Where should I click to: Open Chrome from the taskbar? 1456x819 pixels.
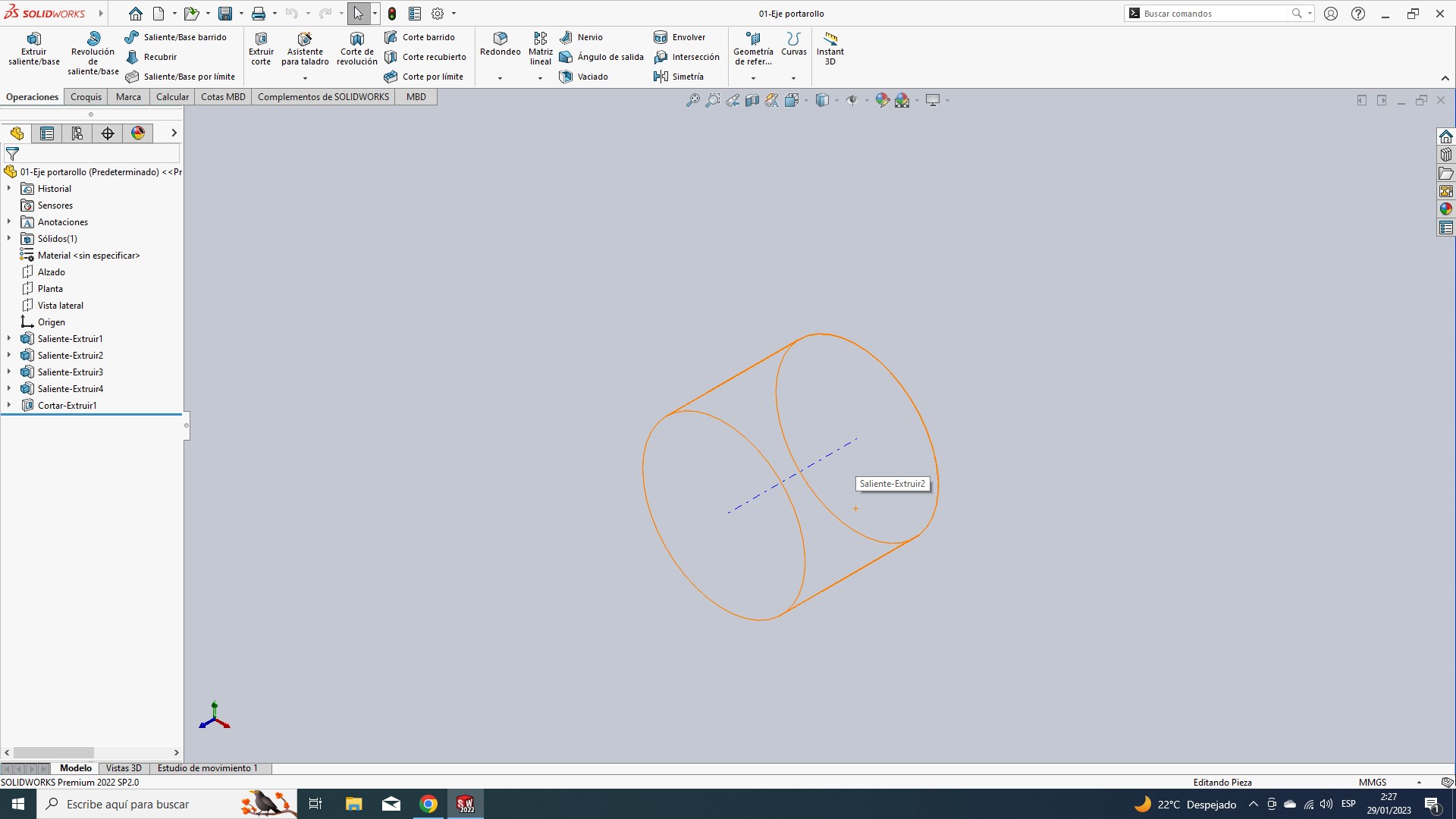(x=428, y=804)
